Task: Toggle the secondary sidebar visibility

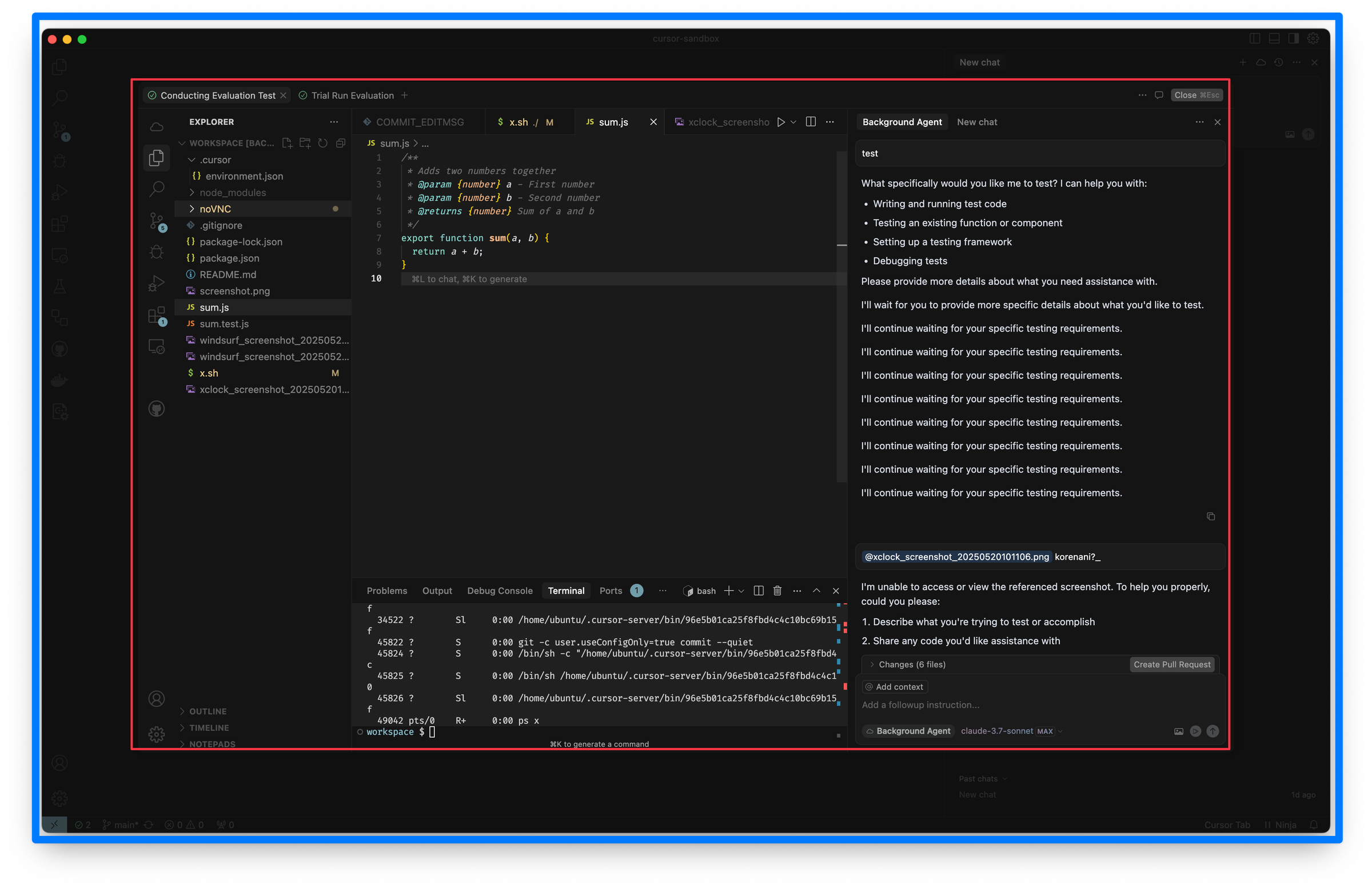Action: point(1293,38)
